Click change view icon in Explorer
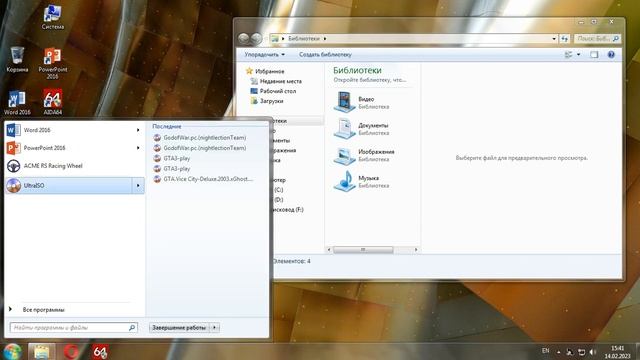 (568, 54)
